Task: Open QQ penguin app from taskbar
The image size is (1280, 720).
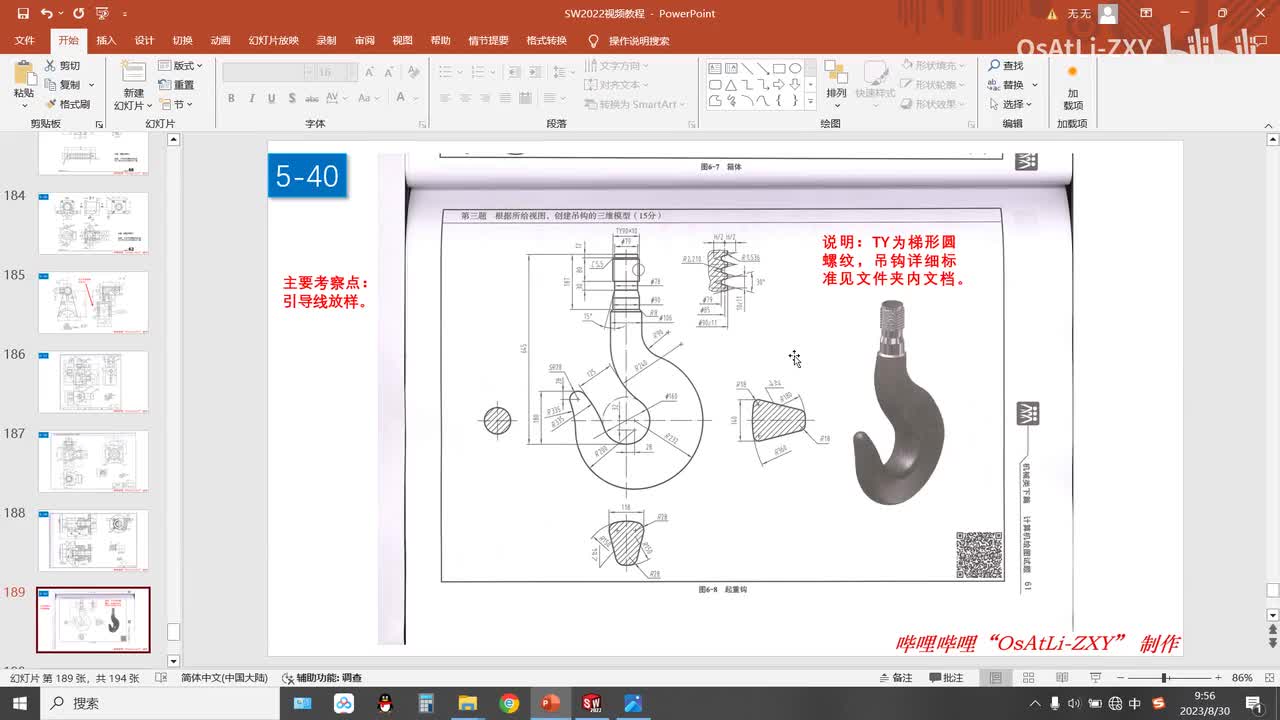Action: 385,703
